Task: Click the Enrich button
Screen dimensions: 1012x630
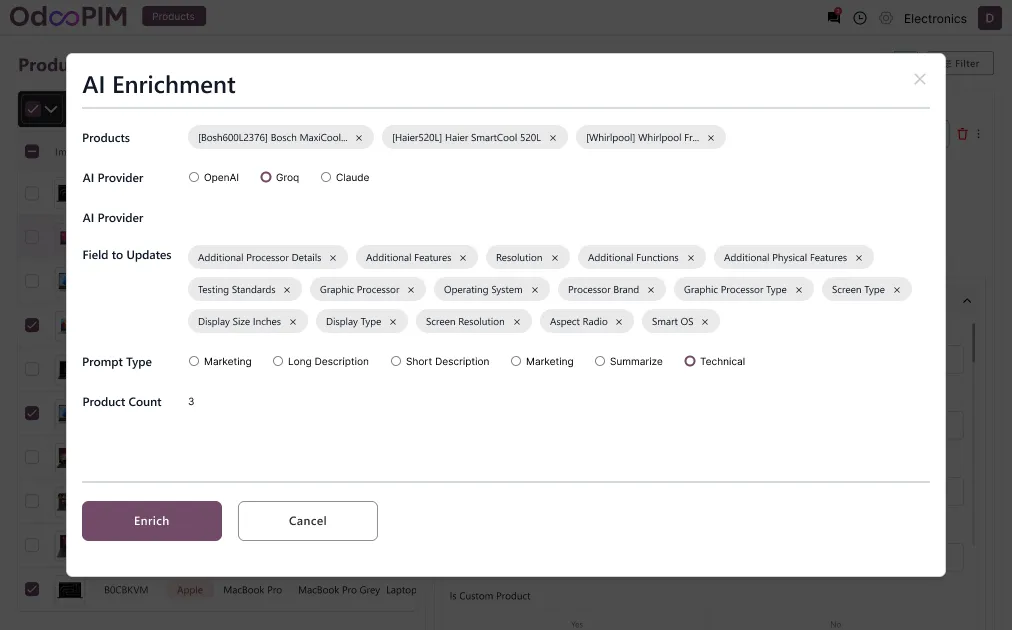Action: pyautogui.click(x=152, y=521)
